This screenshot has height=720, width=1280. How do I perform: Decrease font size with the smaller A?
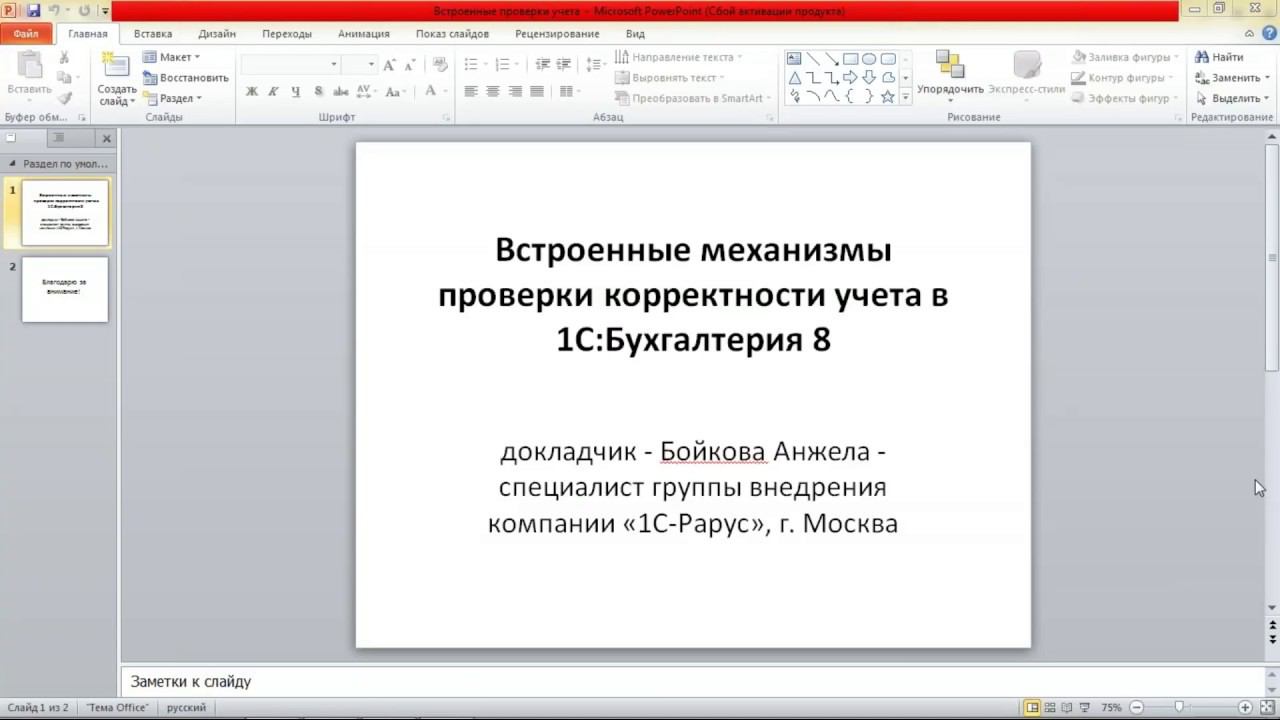(x=409, y=64)
